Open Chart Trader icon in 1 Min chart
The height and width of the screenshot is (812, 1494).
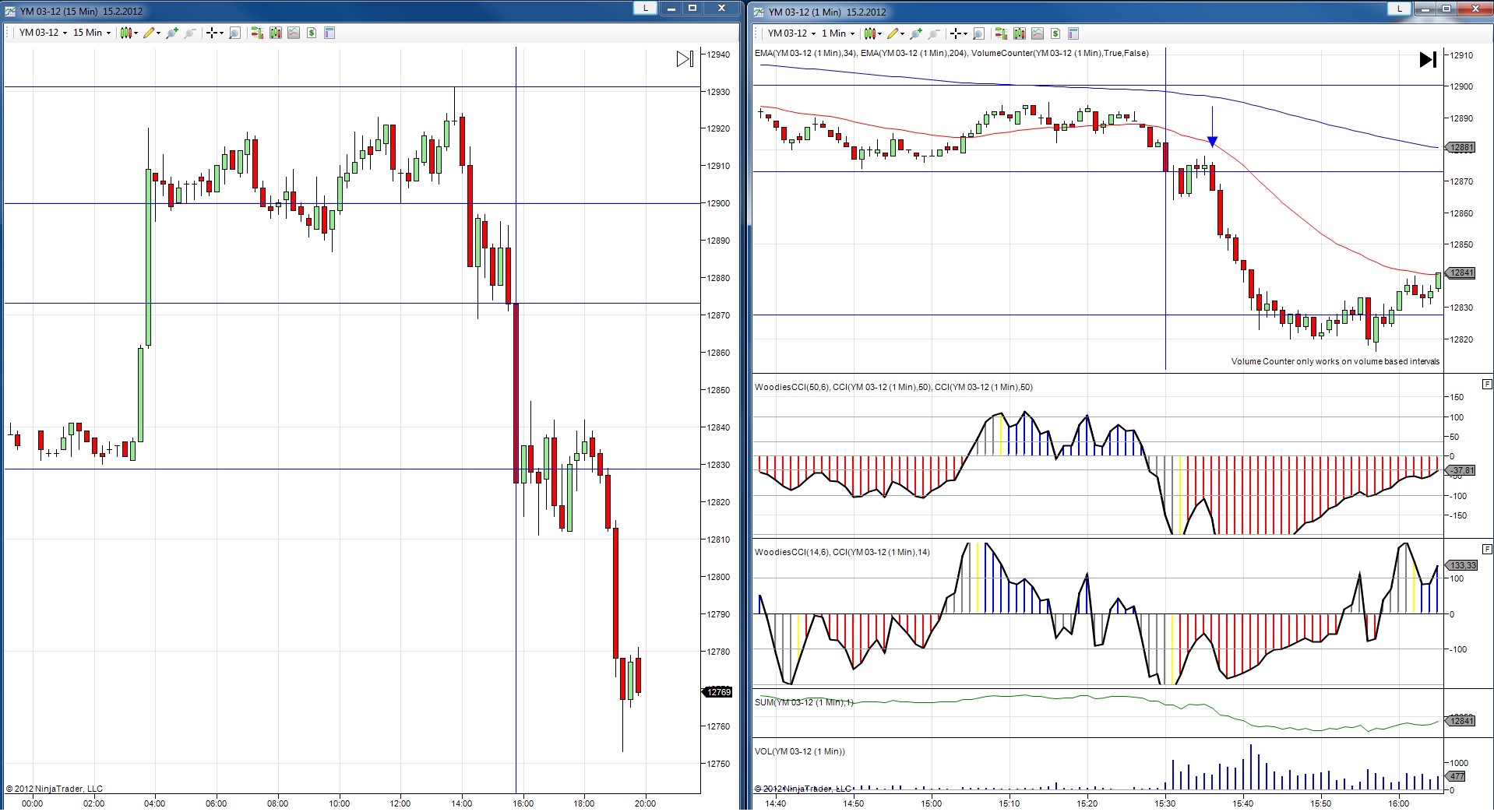1001,33
